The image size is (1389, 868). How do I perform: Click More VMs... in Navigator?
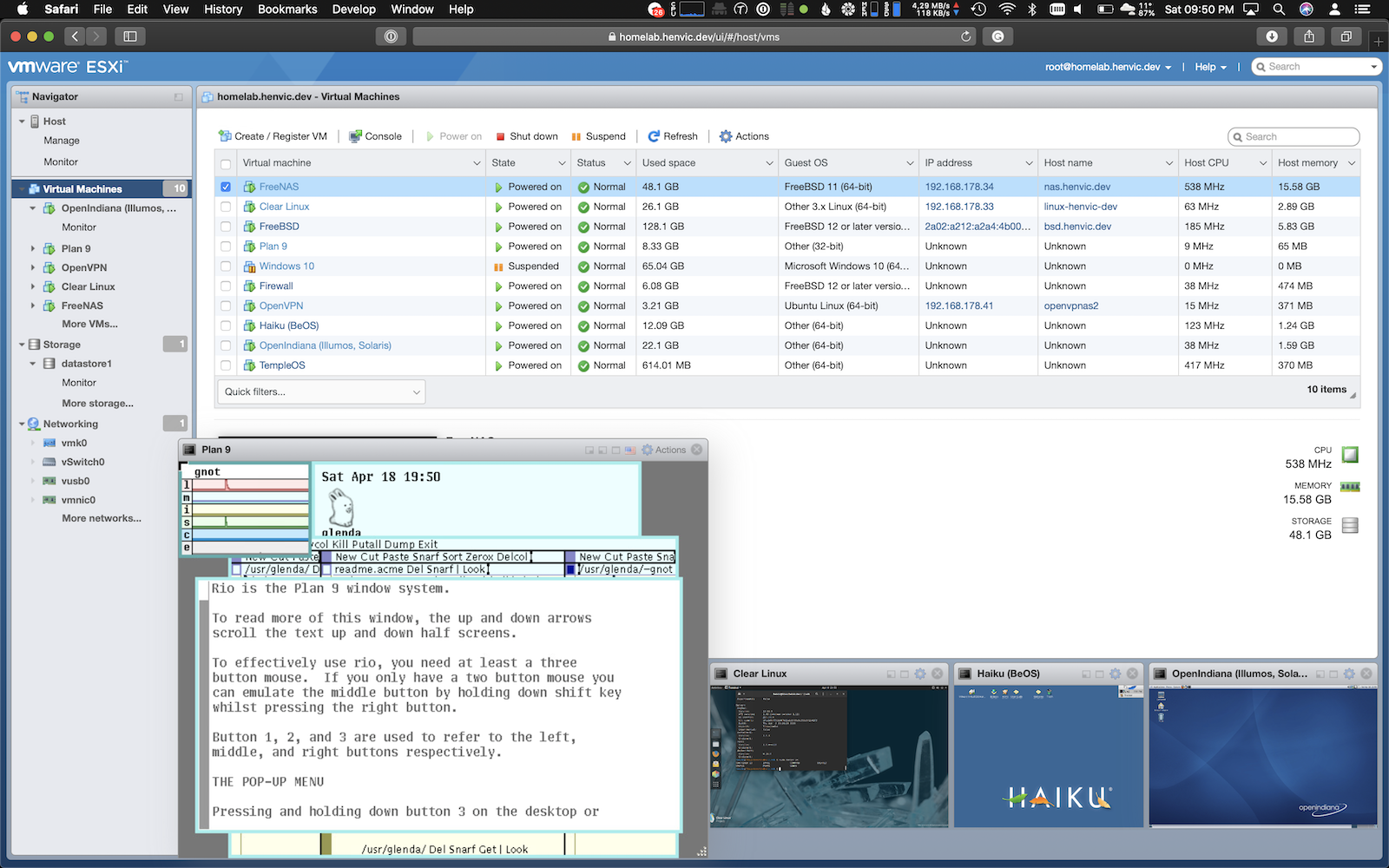pos(89,324)
